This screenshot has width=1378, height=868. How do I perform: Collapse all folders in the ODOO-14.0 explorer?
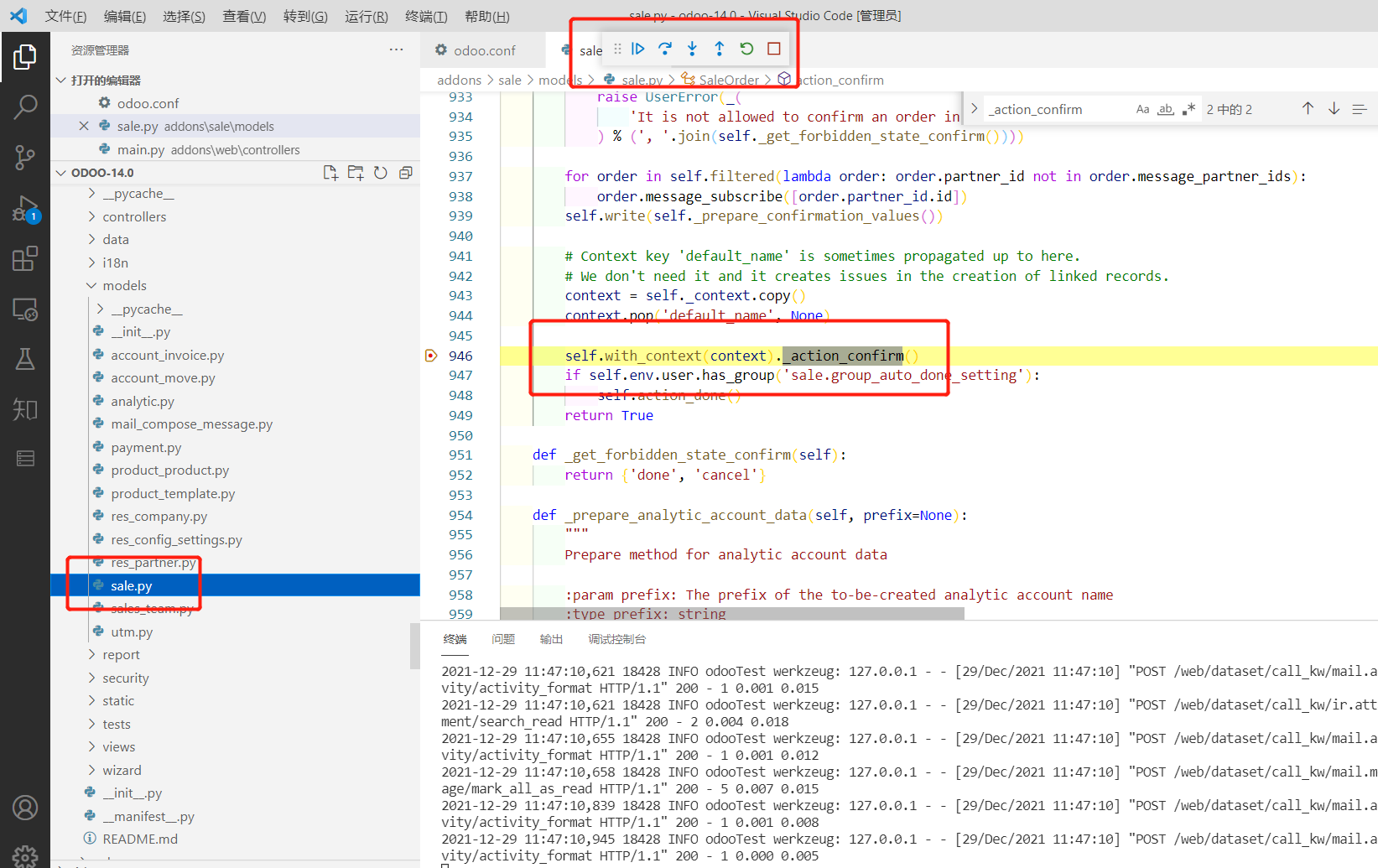pos(405,172)
